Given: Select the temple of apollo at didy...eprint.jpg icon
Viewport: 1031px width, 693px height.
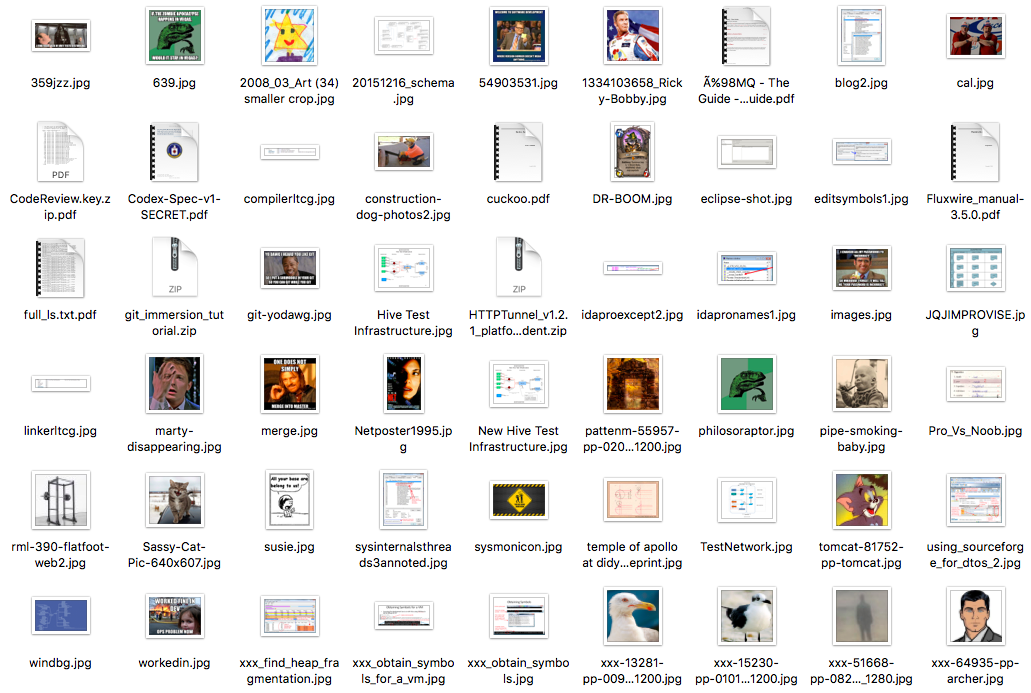Looking at the screenshot, I should (x=633, y=500).
